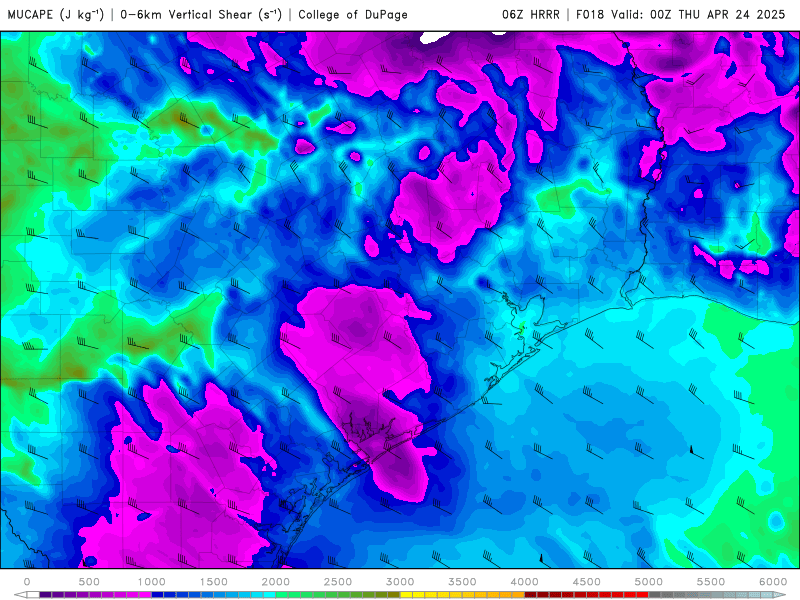800x600 pixels.
Task: Click the 1000 legend value
Action: click(x=152, y=582)
